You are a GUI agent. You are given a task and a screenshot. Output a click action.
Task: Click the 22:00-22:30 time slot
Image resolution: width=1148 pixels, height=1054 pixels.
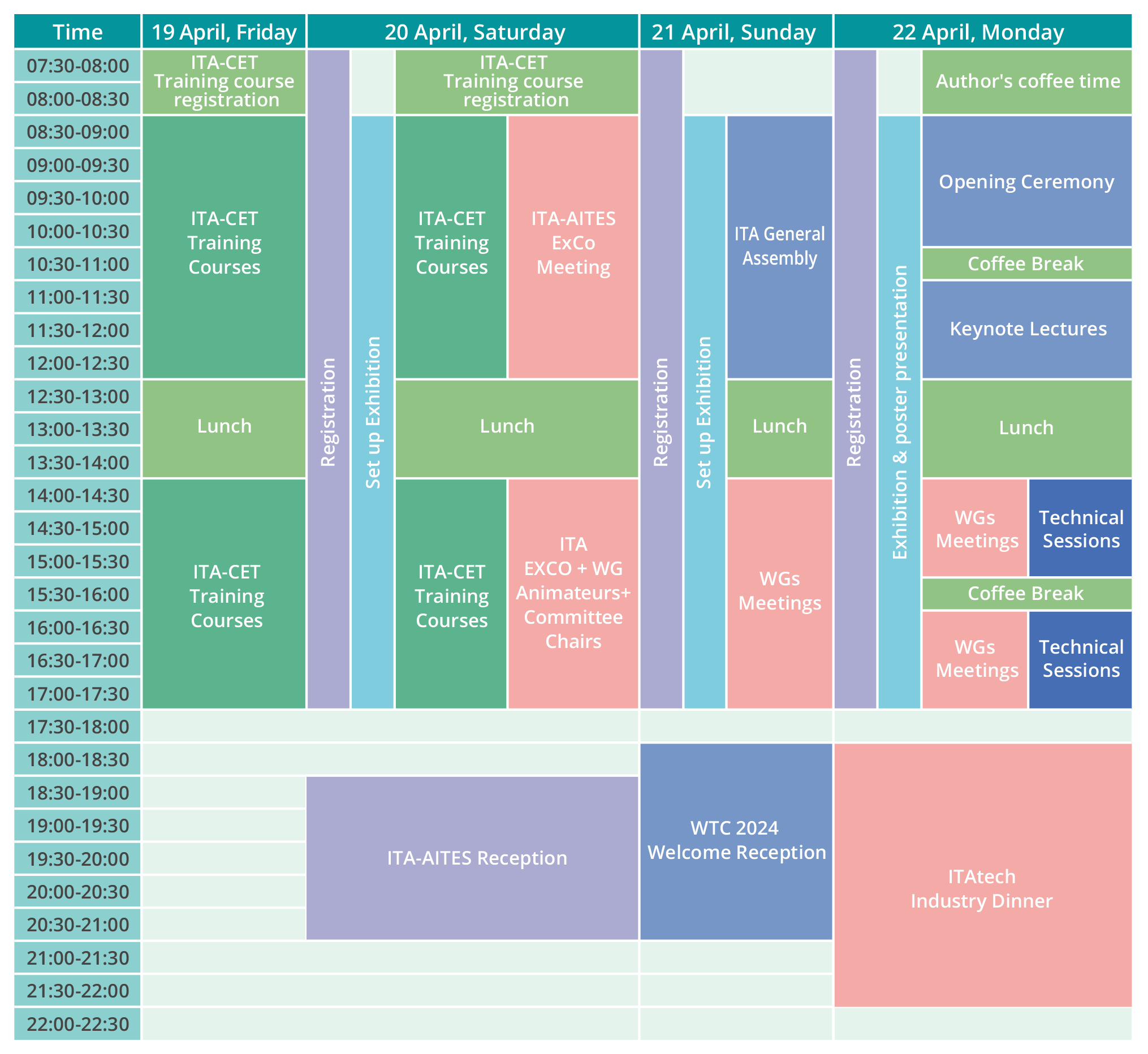[x=77, y=1024]
